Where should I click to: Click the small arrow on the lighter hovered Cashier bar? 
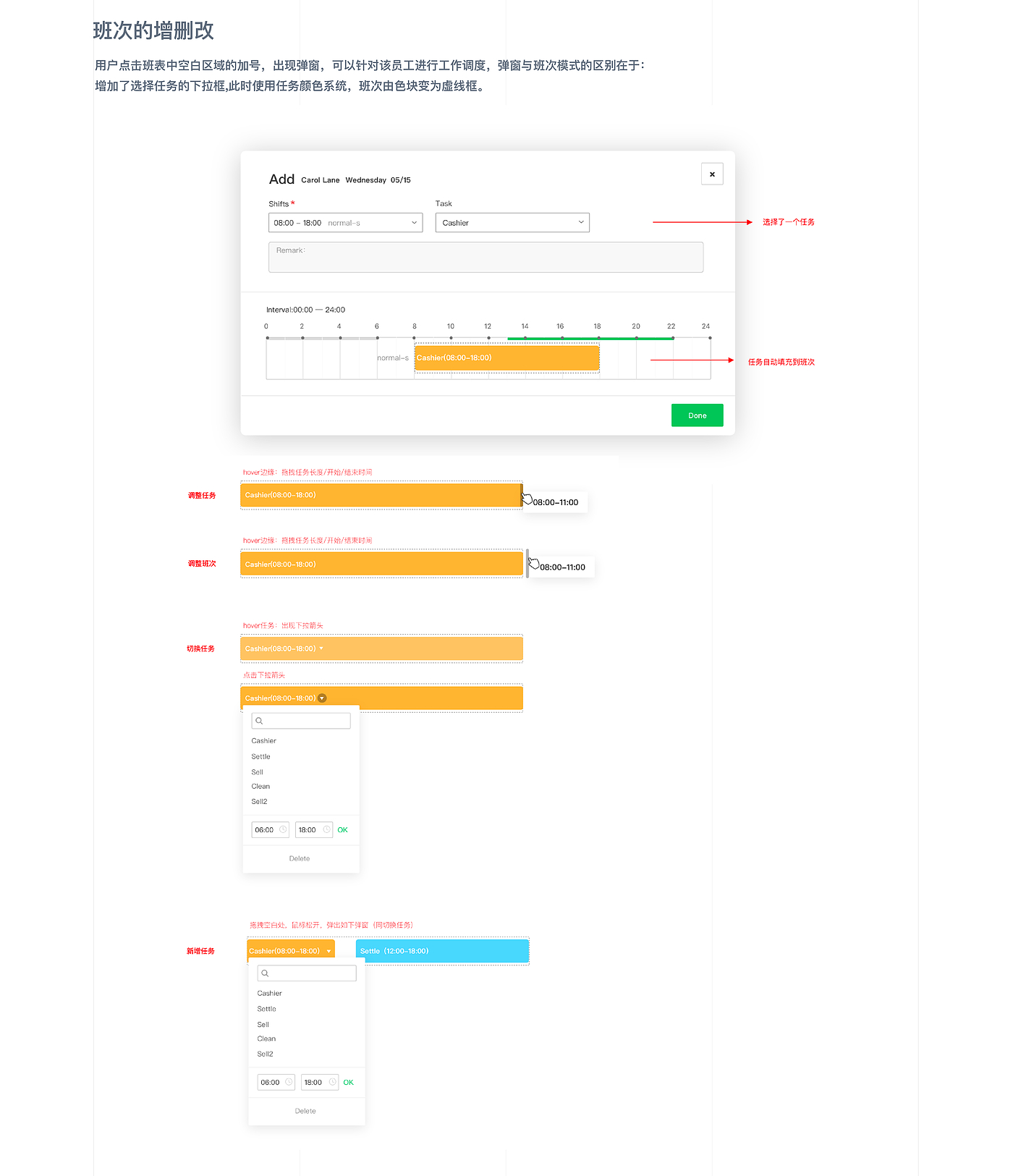coord(321,648)
